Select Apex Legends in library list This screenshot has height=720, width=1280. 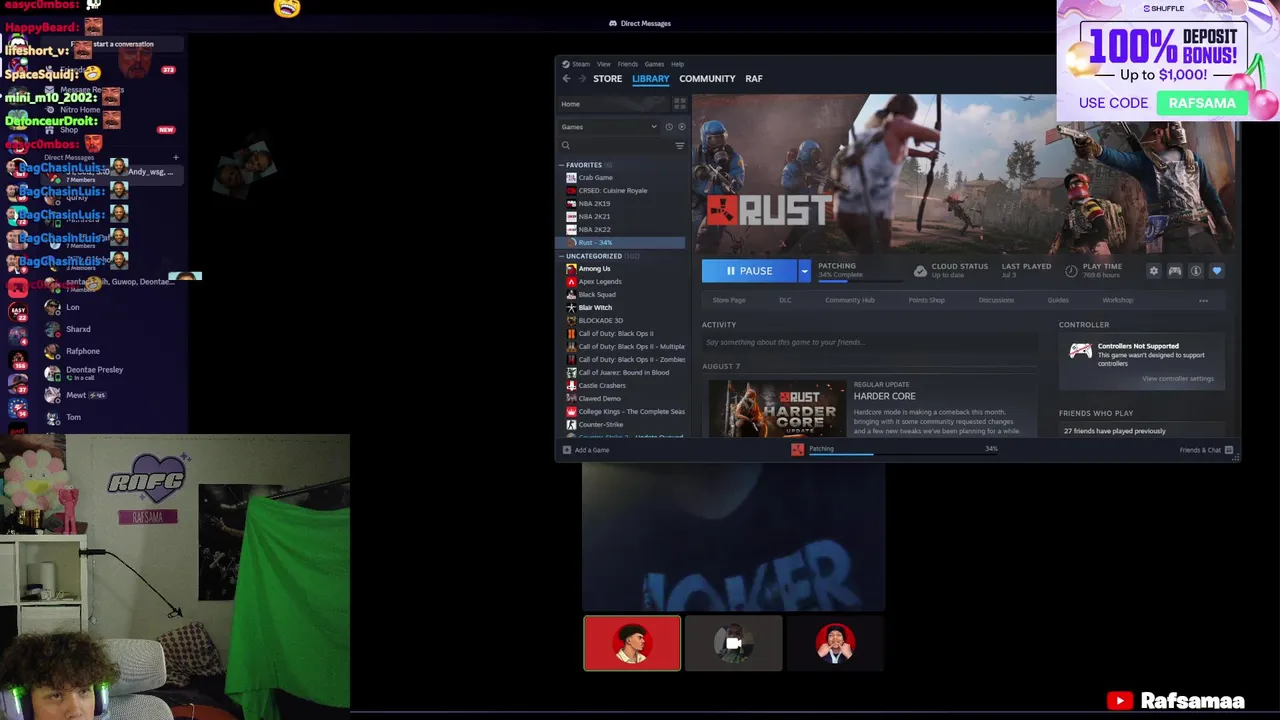(x=600, y=282)
